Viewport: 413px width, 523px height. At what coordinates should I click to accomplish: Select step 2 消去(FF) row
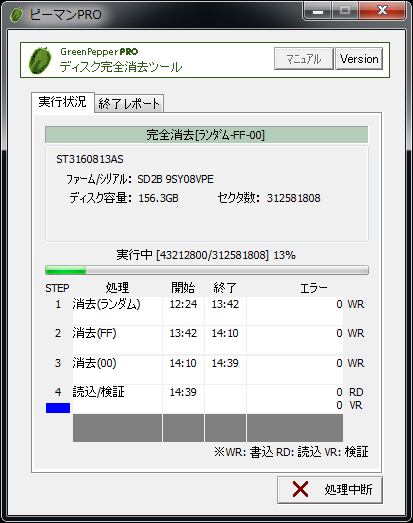[208, 340]
